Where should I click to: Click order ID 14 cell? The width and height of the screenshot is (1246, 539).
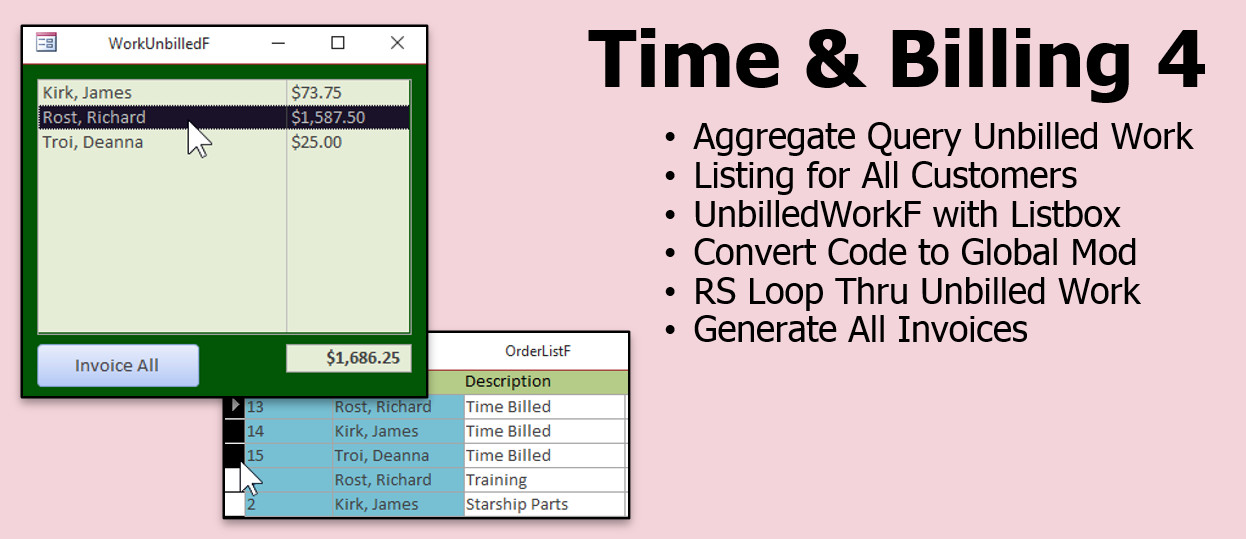pyautogui.click(x=288, y=431)
